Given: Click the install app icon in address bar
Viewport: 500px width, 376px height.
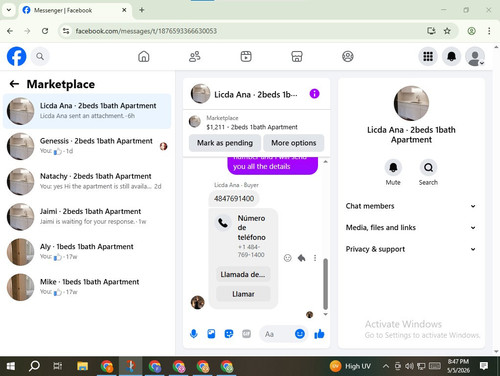Looking at the screenshot, I should pos(431,31).
